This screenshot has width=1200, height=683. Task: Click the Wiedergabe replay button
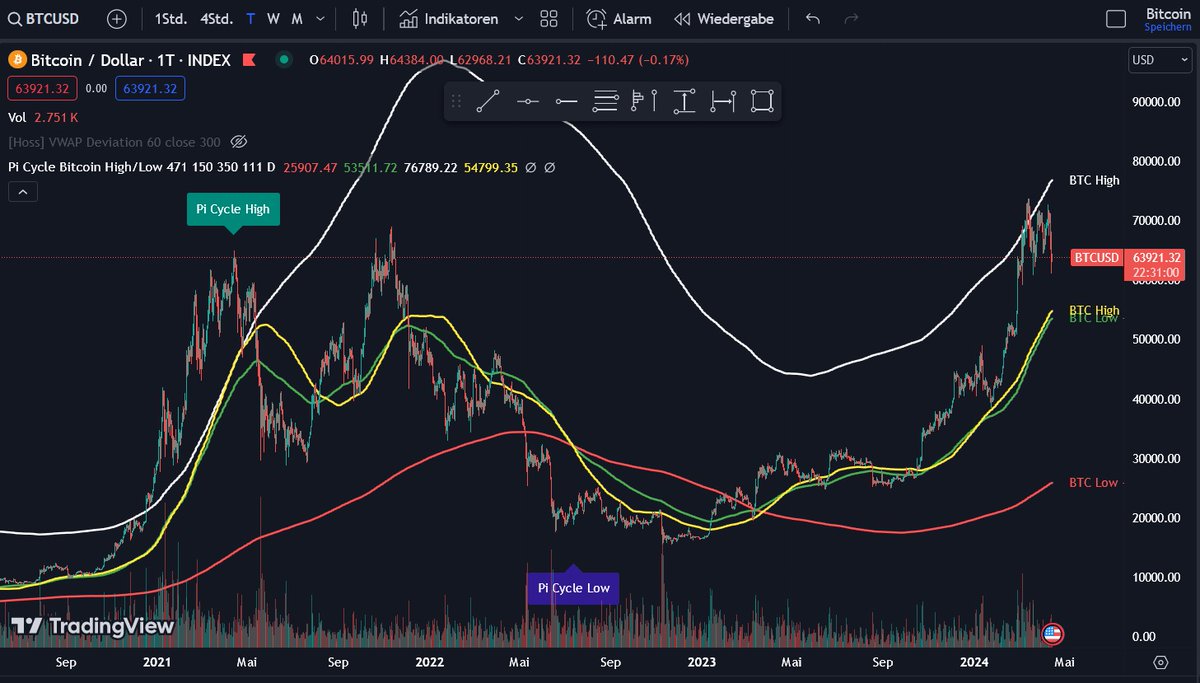[x=724, y=18]
